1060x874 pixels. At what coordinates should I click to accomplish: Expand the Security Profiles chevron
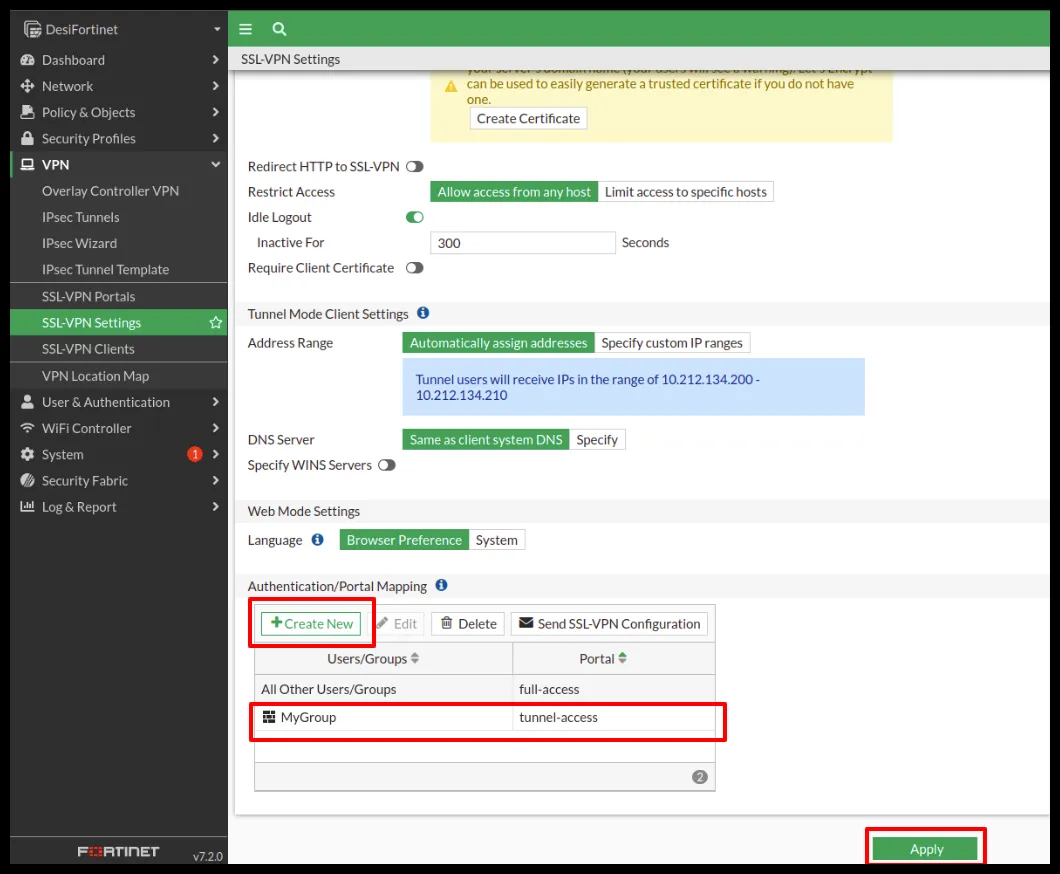pyautogui.click(x=216, y=139)
